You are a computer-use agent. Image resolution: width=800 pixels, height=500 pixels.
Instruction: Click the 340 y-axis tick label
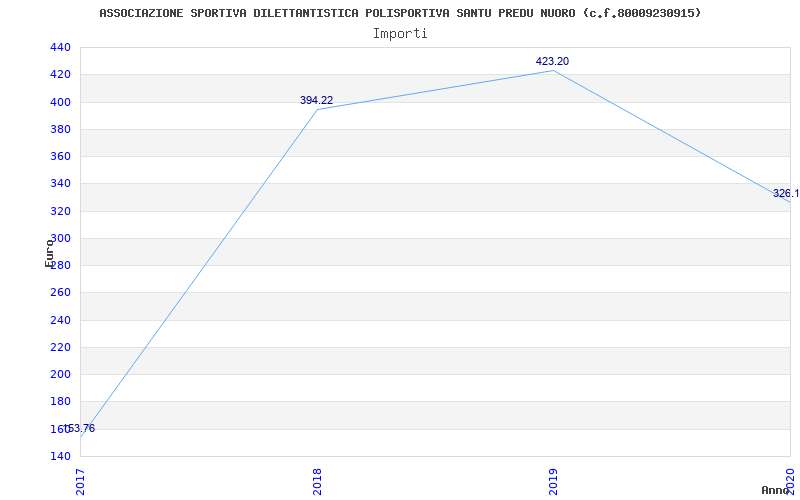(60, 184)
